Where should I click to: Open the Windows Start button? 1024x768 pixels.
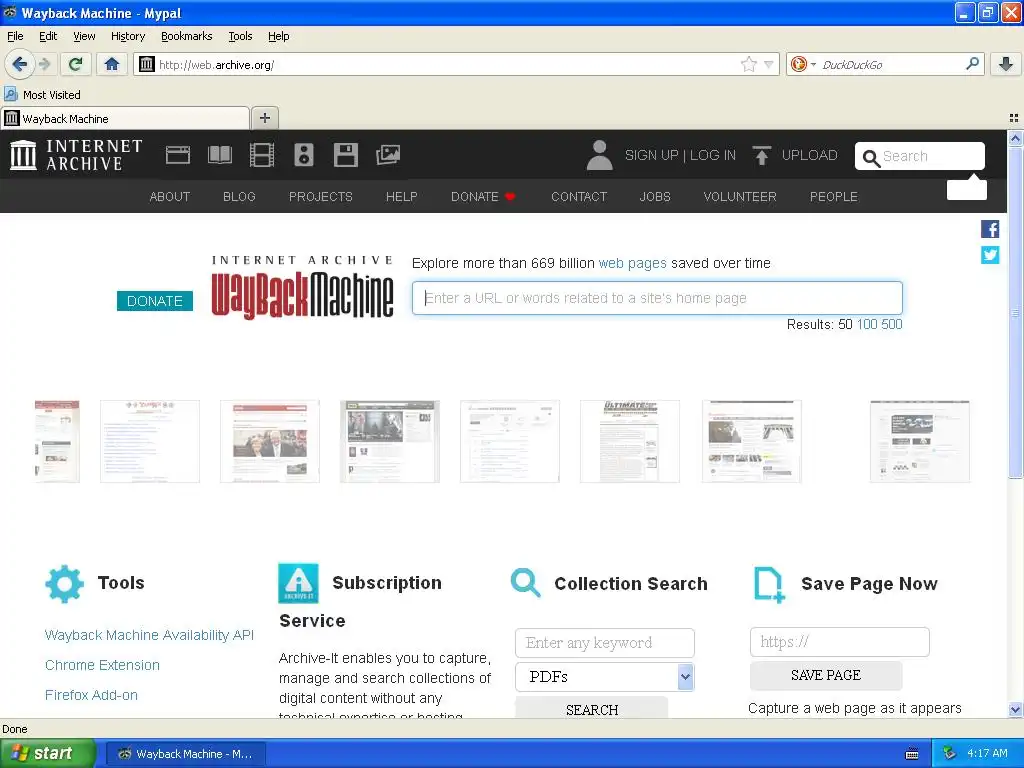(x=48, y=754)
